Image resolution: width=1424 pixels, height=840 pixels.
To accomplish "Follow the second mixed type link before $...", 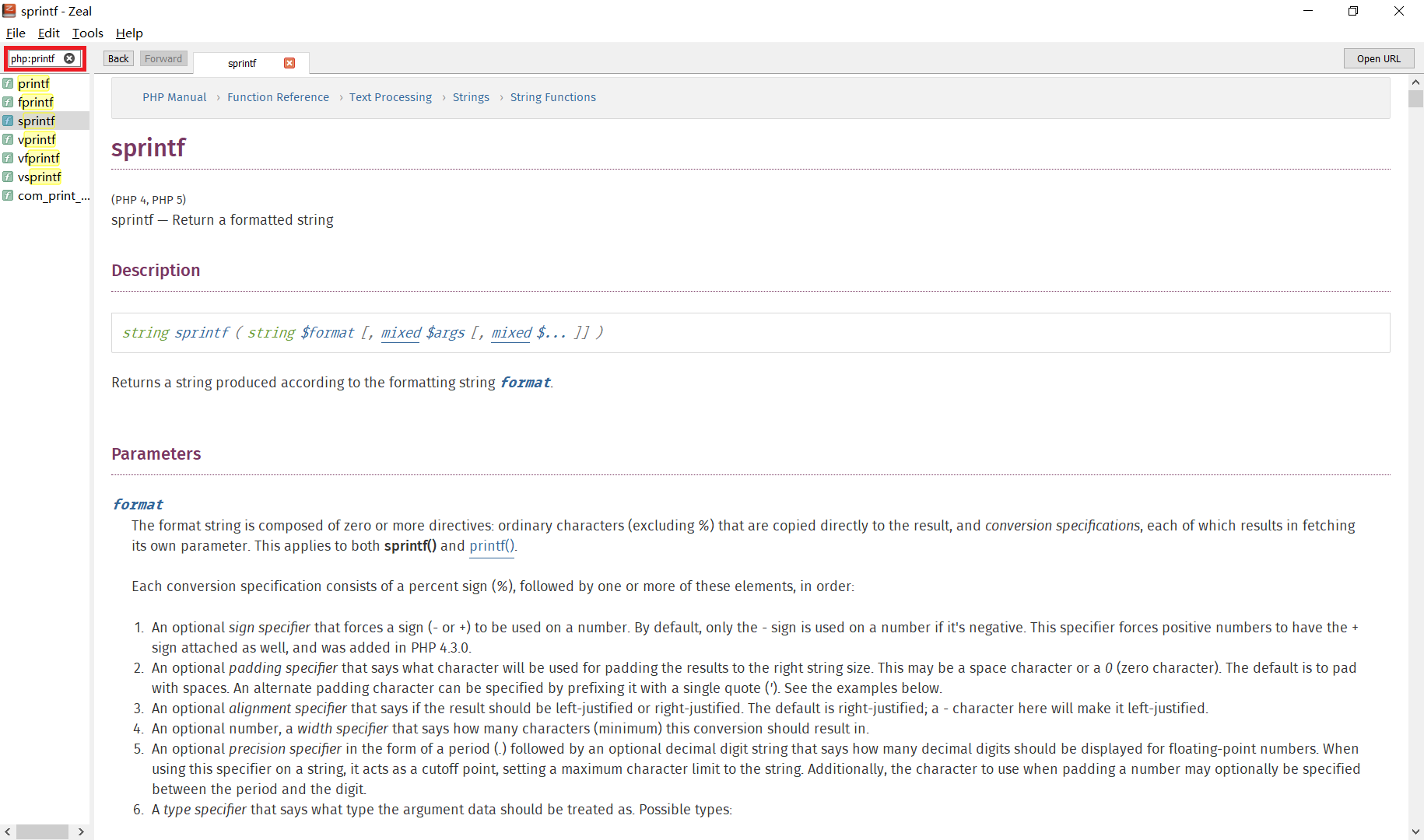I will click(511, 333).
